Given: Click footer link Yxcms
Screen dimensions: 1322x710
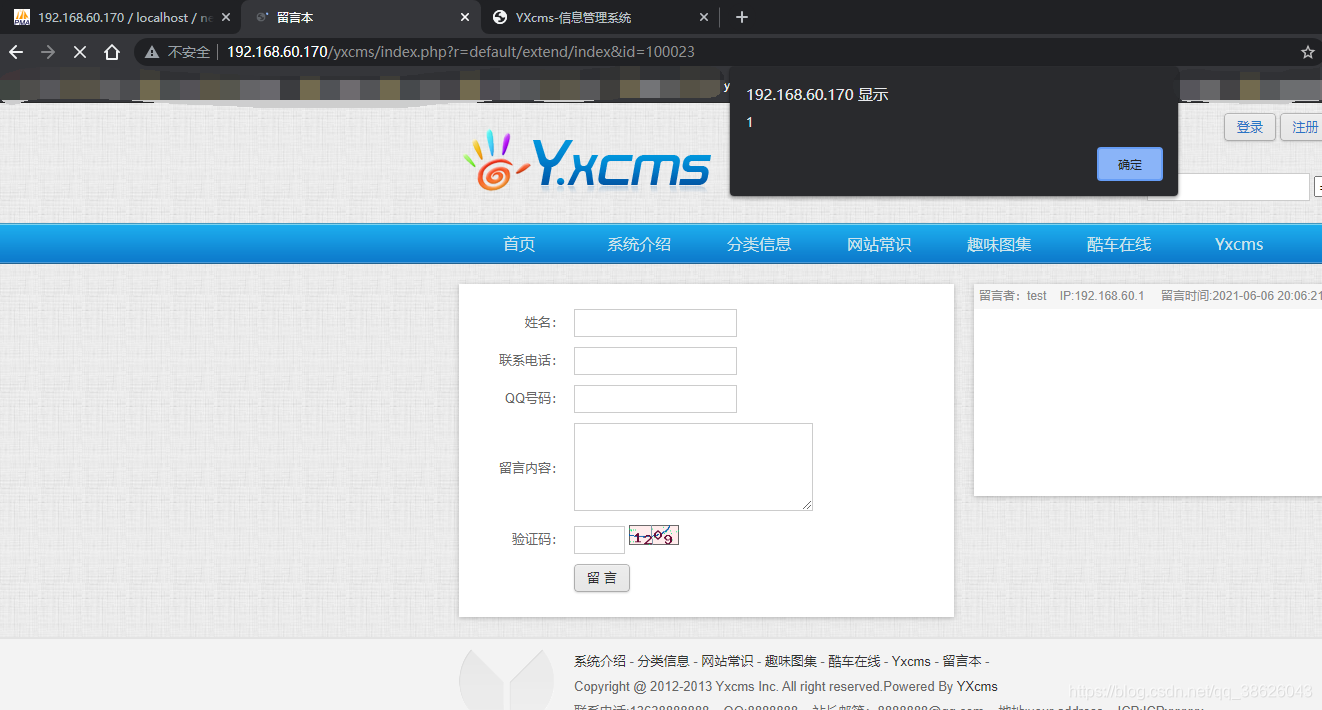Looking at the screenshot, I should point(911,661).
